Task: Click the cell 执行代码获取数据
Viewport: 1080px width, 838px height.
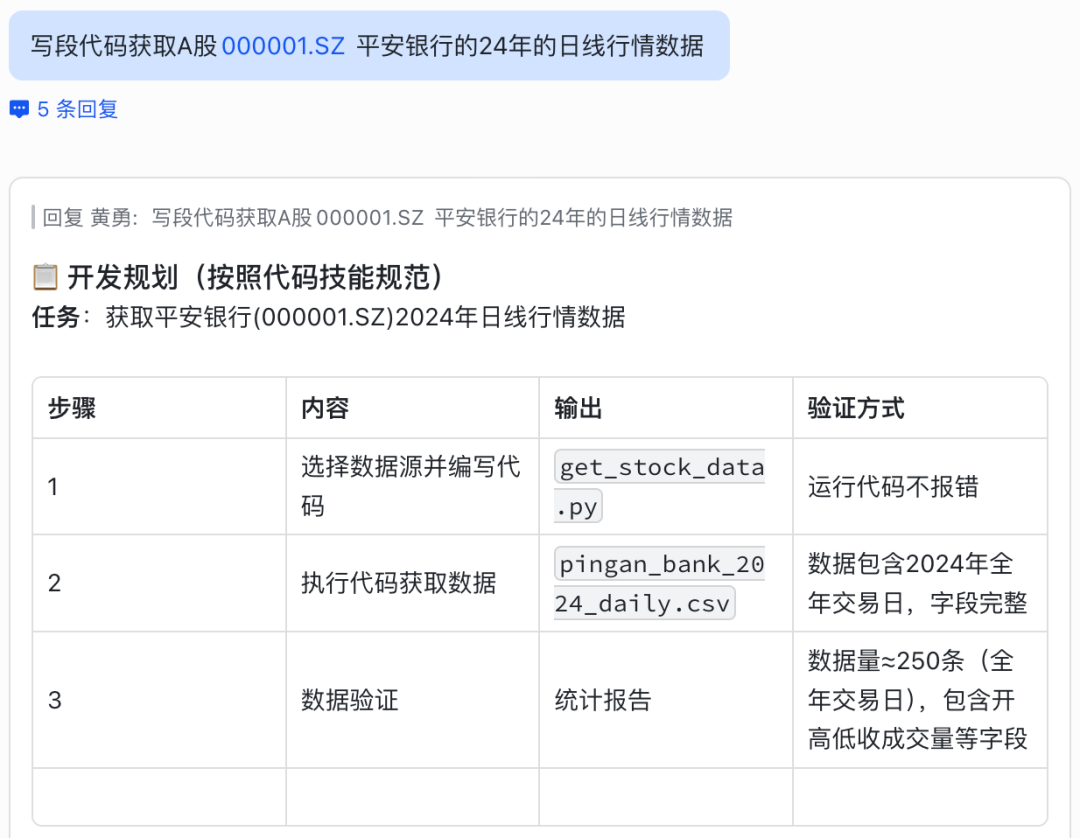Action: click(x=413, y=583)
